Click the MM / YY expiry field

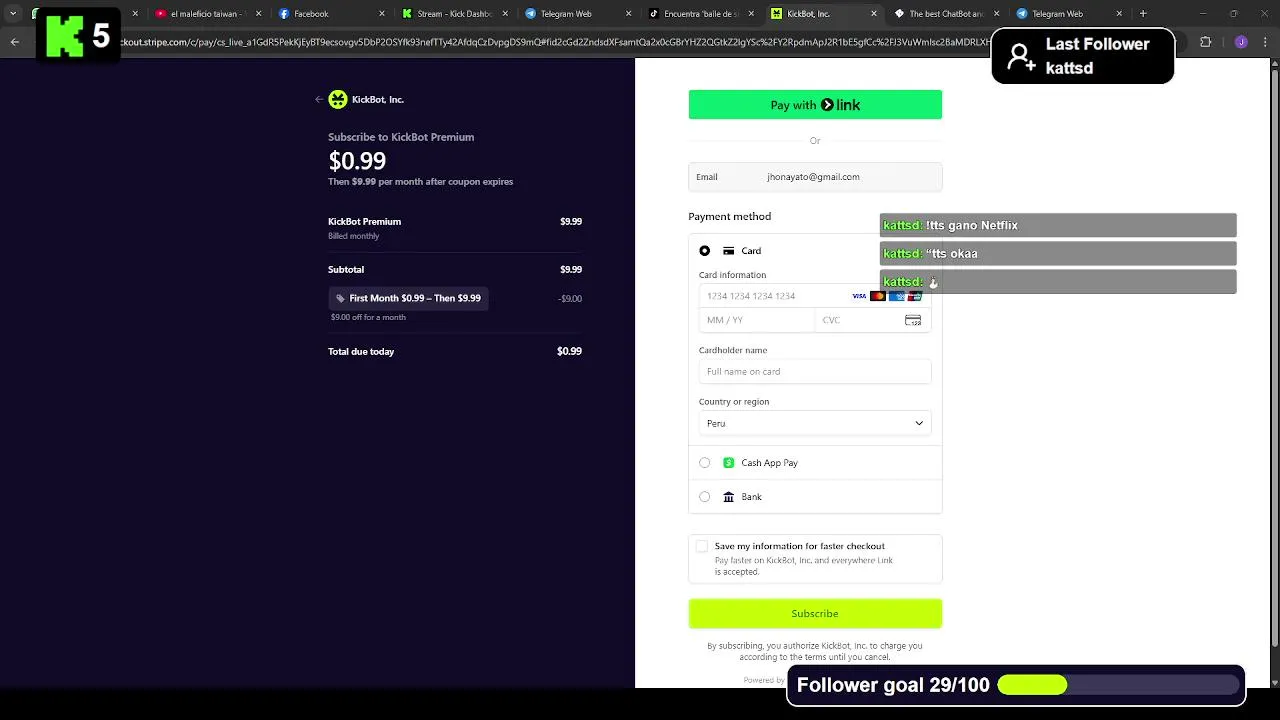coord(757,320)
